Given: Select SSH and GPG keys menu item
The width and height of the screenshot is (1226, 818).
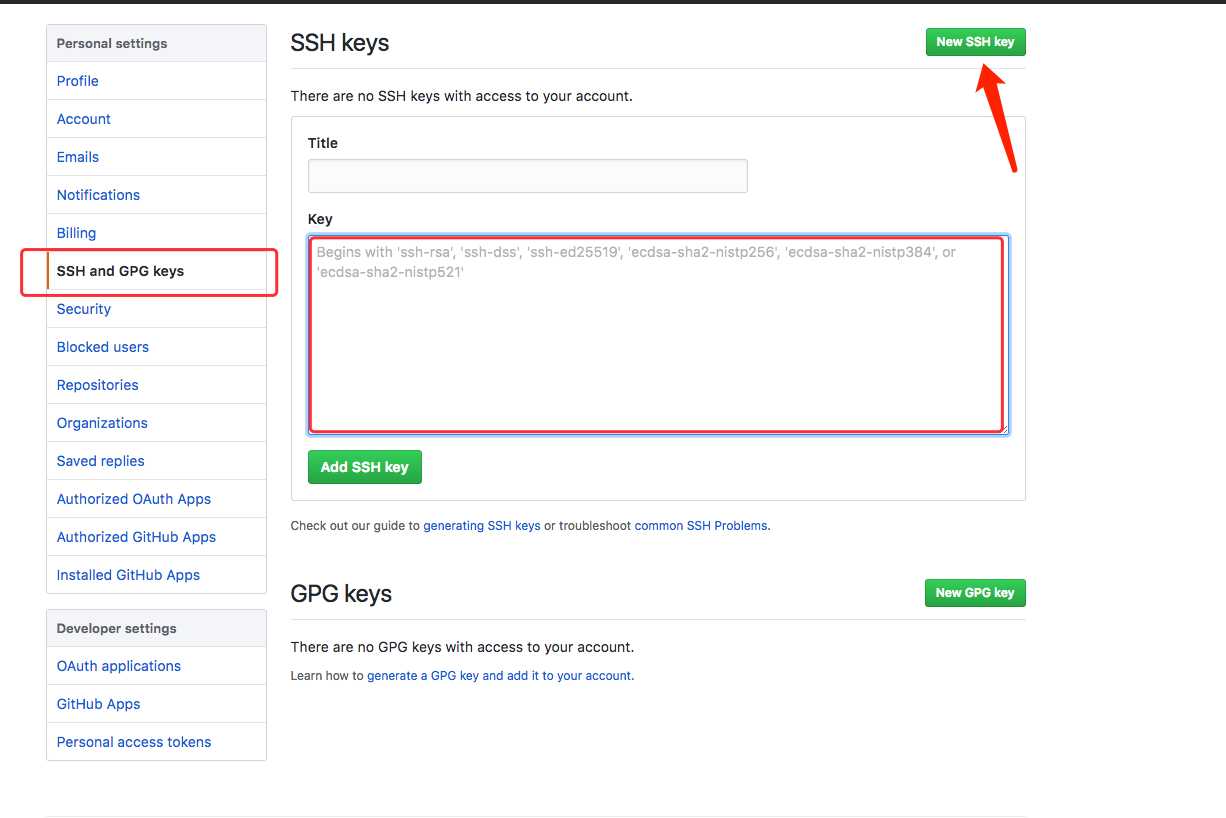Looking at the screenshot, I should coord(120,271).
